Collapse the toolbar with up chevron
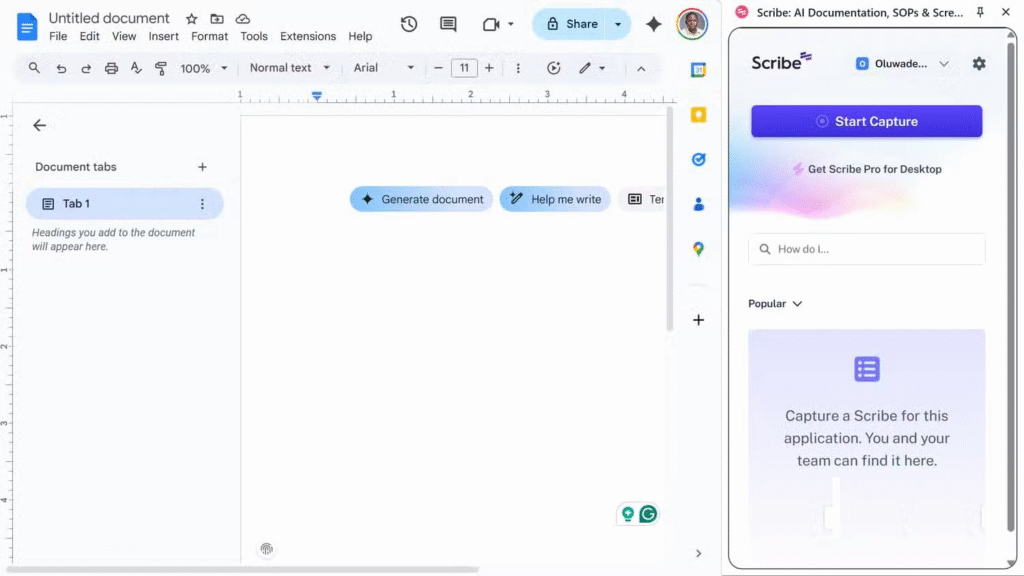 [x=641, y=68]
